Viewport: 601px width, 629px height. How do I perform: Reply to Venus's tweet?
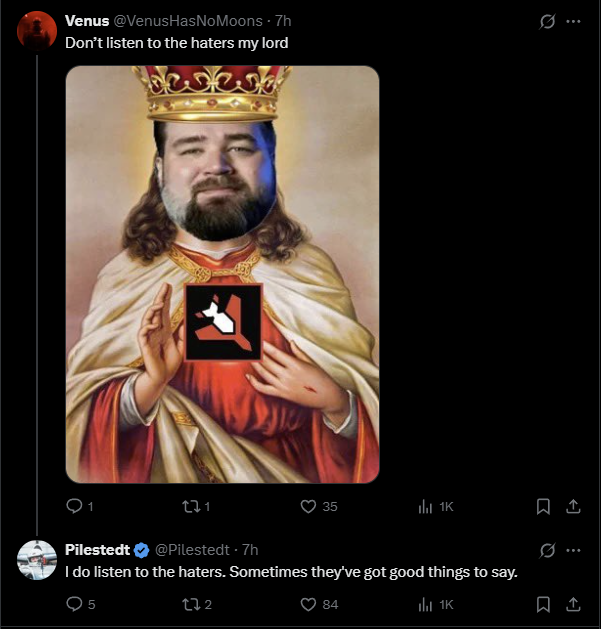[73, 507]
